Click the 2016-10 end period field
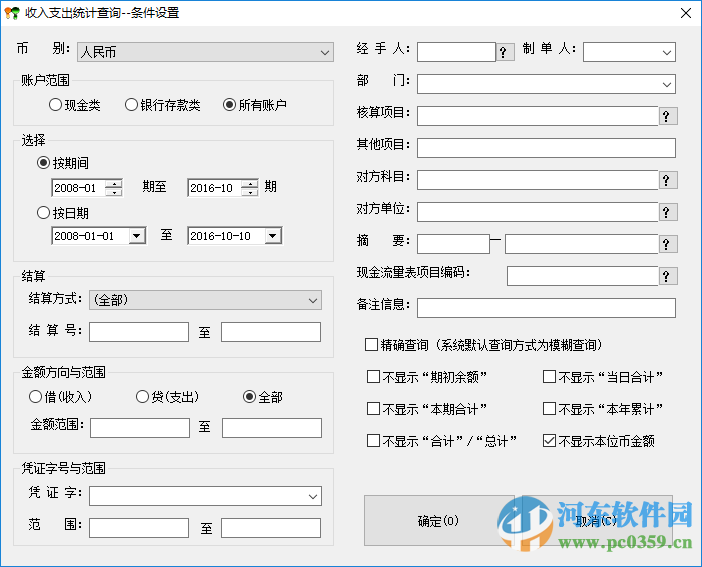Image resolution: width=702 pixels, height=567 pixels. [x=214, y=188]
